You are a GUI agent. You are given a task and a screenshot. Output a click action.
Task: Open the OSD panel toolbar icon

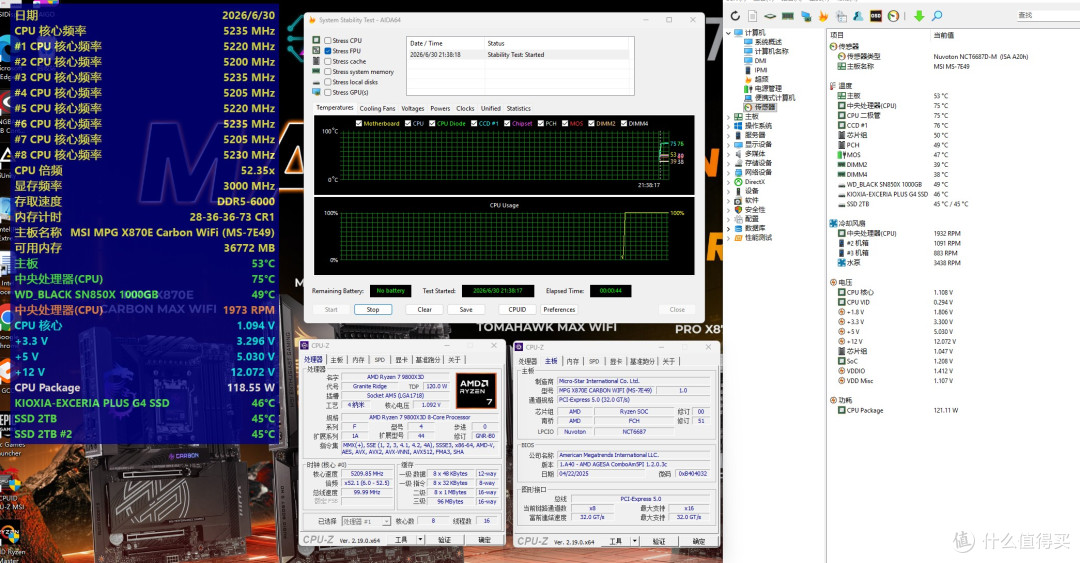[875, 16]
